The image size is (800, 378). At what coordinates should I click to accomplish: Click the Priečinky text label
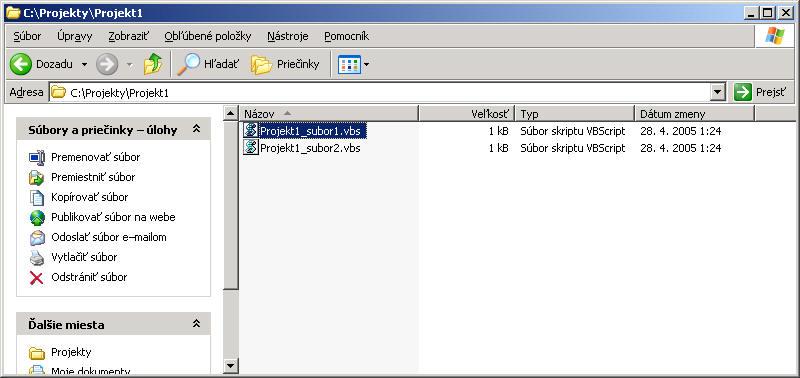(x=298, y=64)
